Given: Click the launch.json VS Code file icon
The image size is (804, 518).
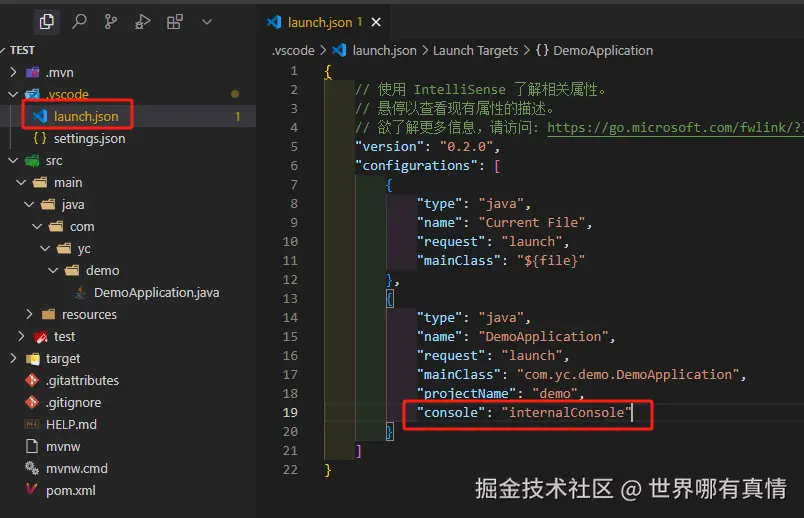Looking at the screenshot, I should pyautogui.click(x=40, y=116).
